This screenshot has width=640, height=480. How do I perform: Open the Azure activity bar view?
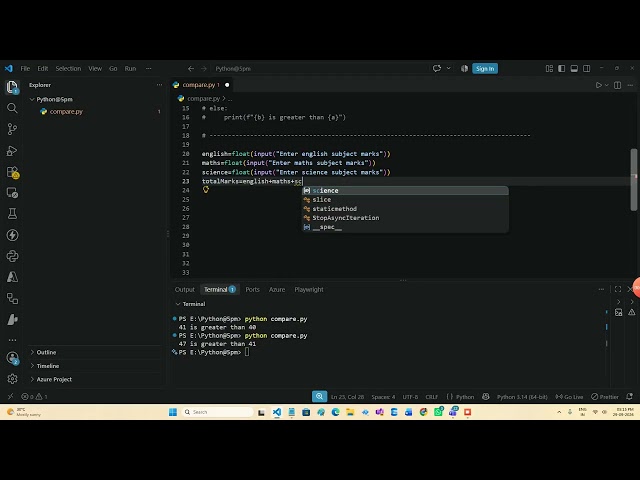[12, 277]
